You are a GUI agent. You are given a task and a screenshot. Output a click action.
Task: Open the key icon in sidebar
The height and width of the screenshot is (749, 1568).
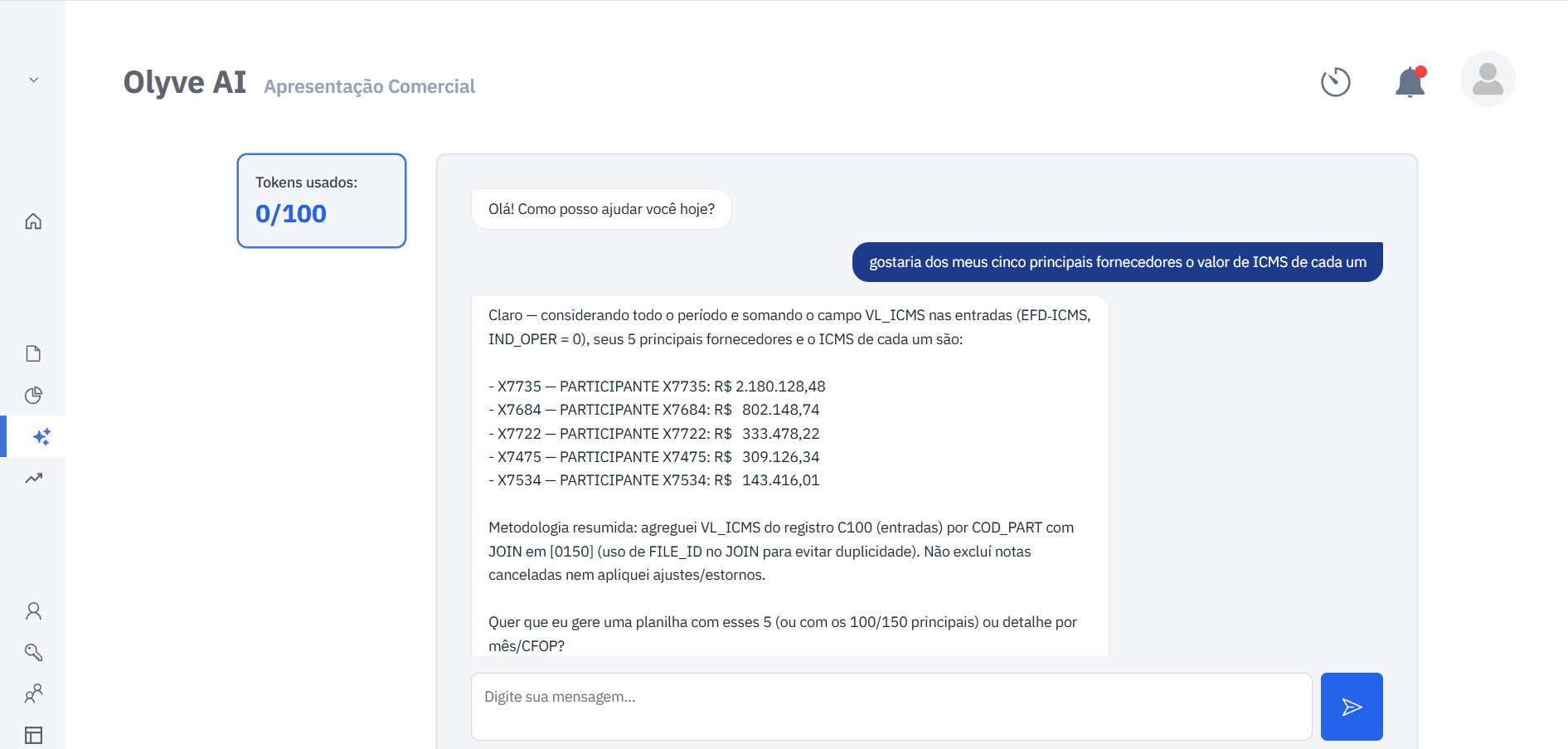coord(33,653)
